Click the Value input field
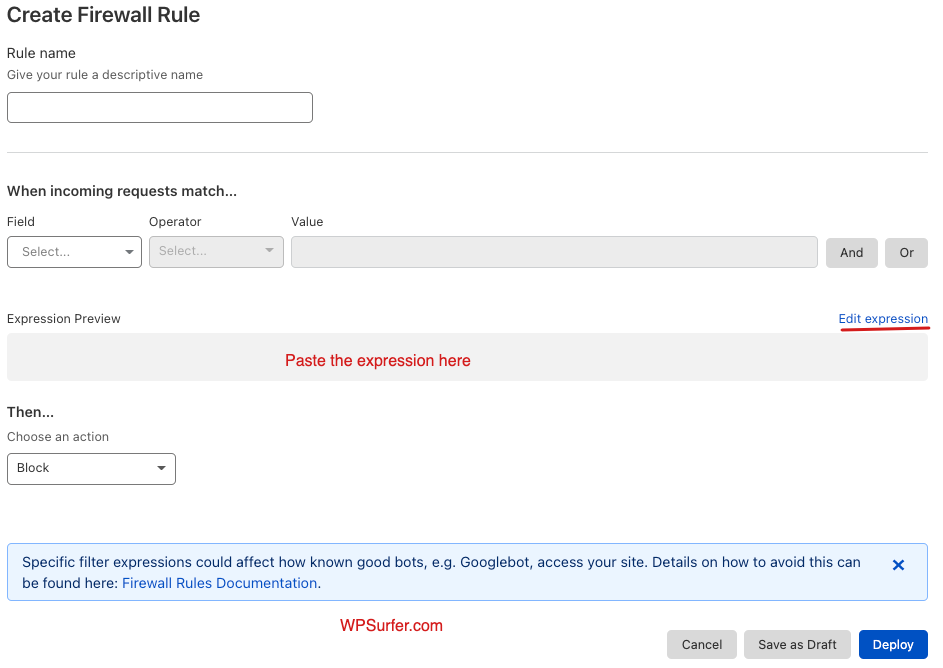The height and width of the screenshot is (668, 943). (x=554, y=252)
